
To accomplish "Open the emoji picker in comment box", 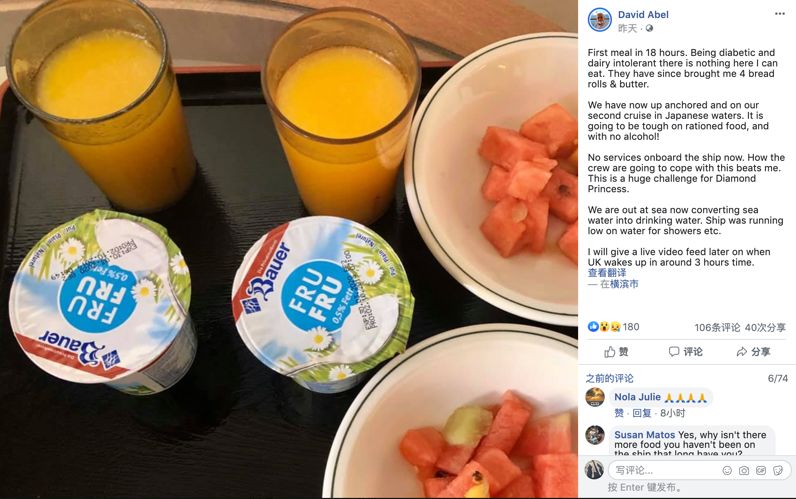I will click(x=727, y=471).
